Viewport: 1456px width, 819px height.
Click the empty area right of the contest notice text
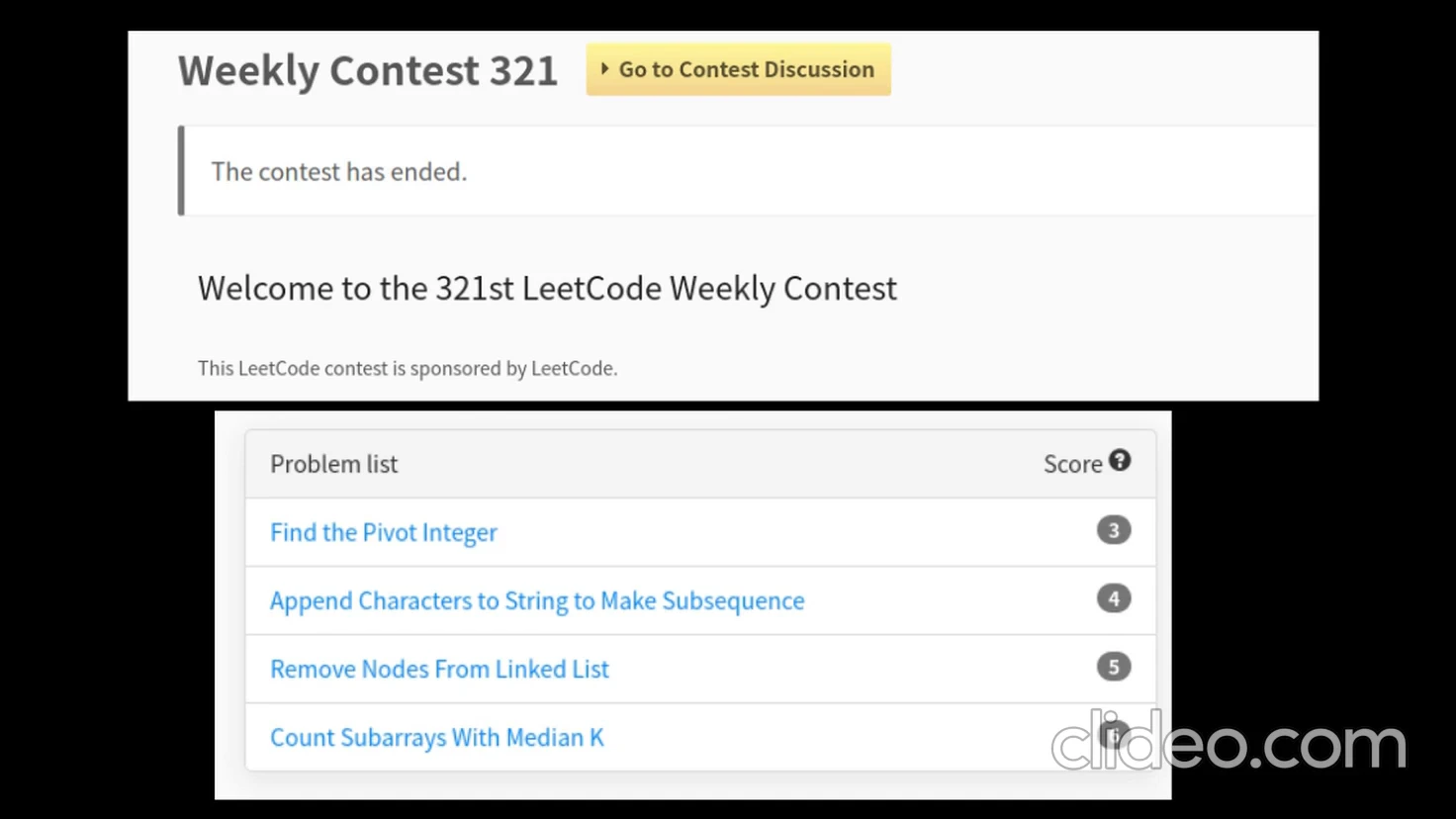click(x=890, y=170)
